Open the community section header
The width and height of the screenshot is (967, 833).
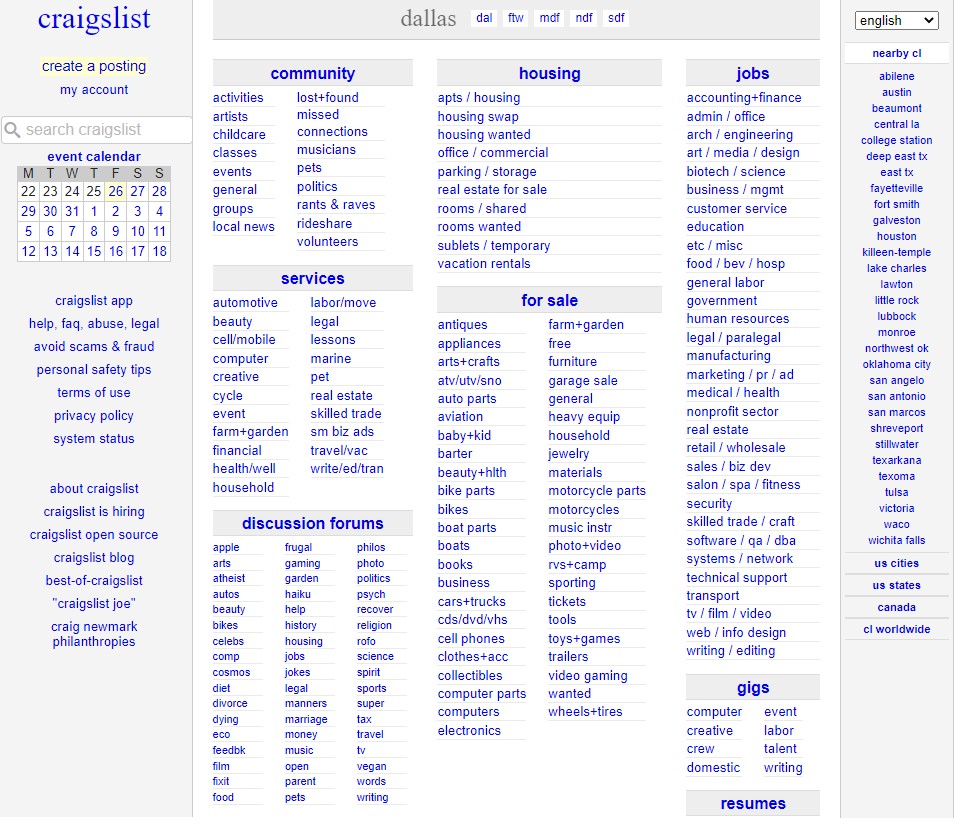coord(313,73)
